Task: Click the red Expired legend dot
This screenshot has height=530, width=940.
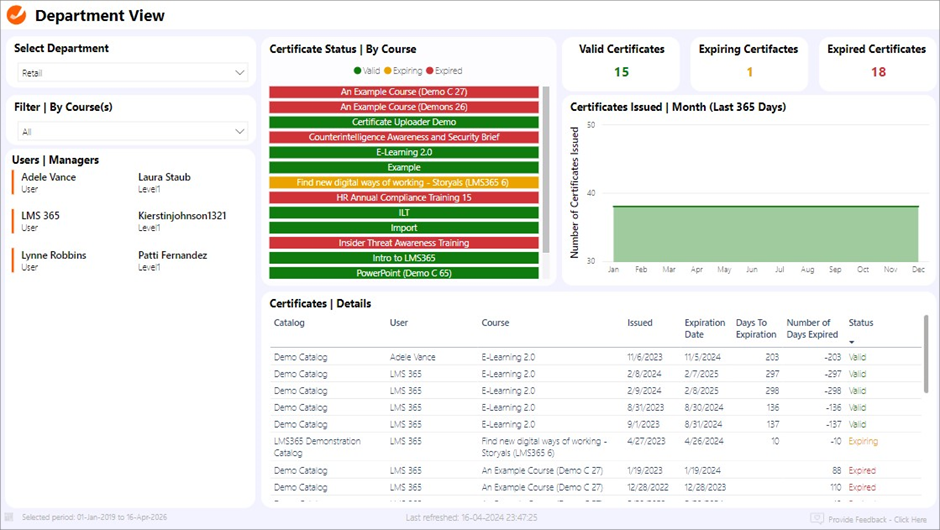Action: 430,71
